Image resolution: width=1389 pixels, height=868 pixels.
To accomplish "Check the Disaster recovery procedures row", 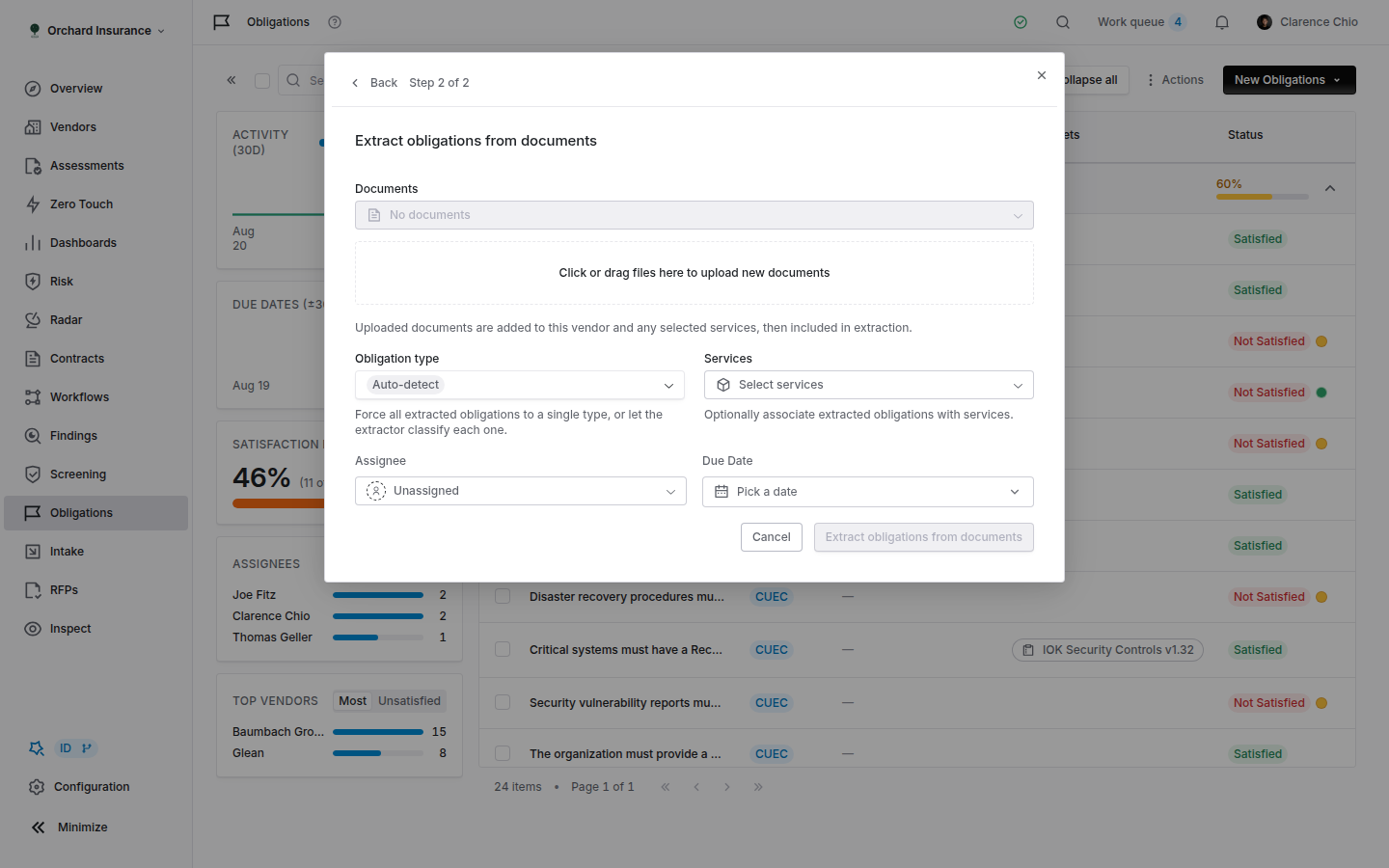I will [503, 596].
